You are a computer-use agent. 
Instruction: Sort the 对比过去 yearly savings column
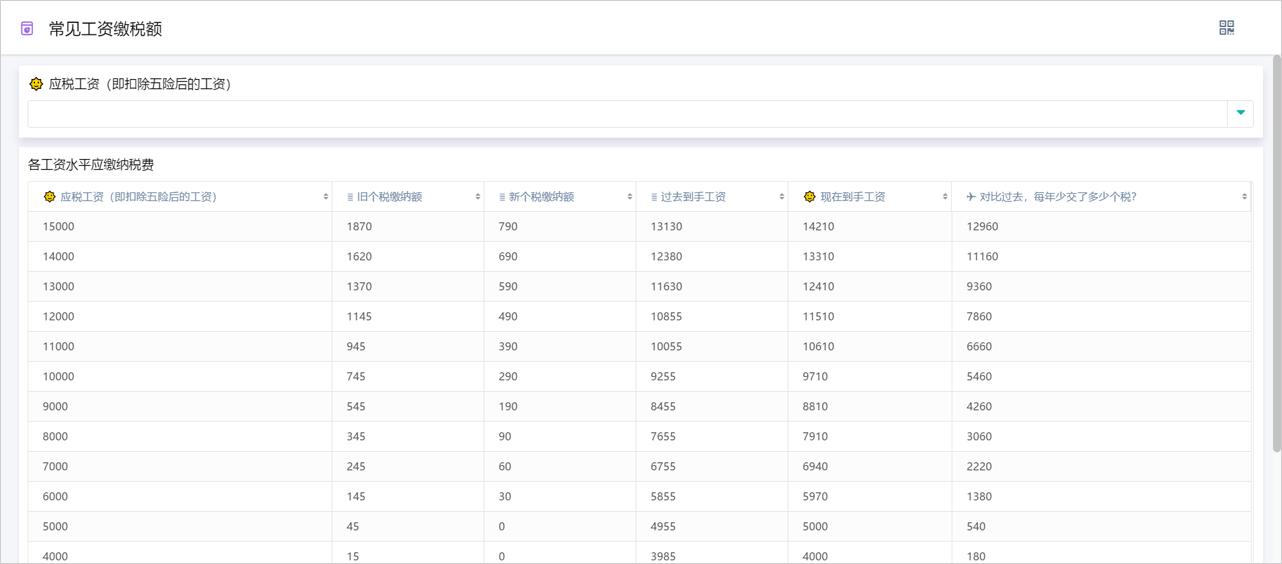(x=1245, y=197)
